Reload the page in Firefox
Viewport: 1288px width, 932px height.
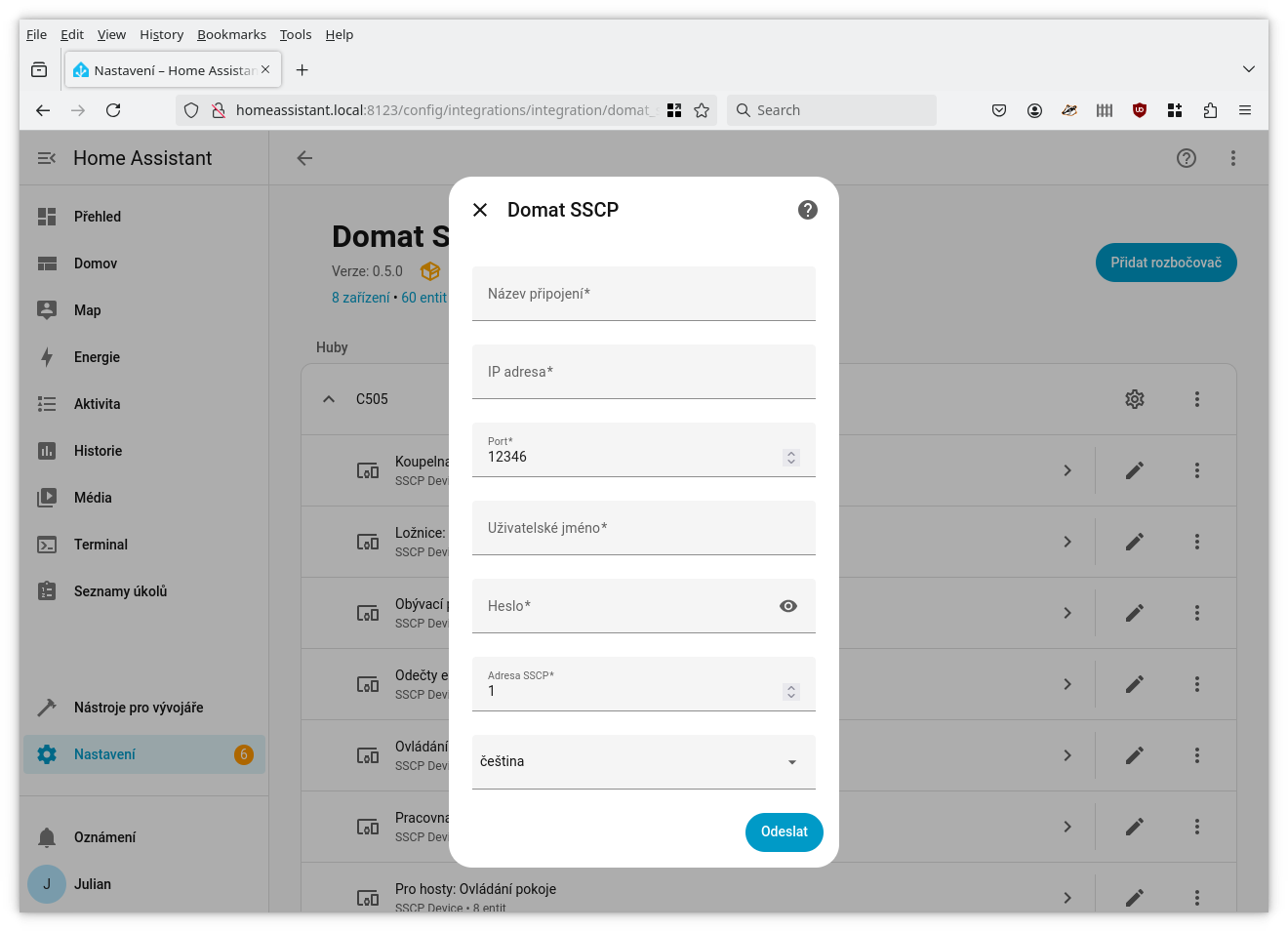coord(113,110)
